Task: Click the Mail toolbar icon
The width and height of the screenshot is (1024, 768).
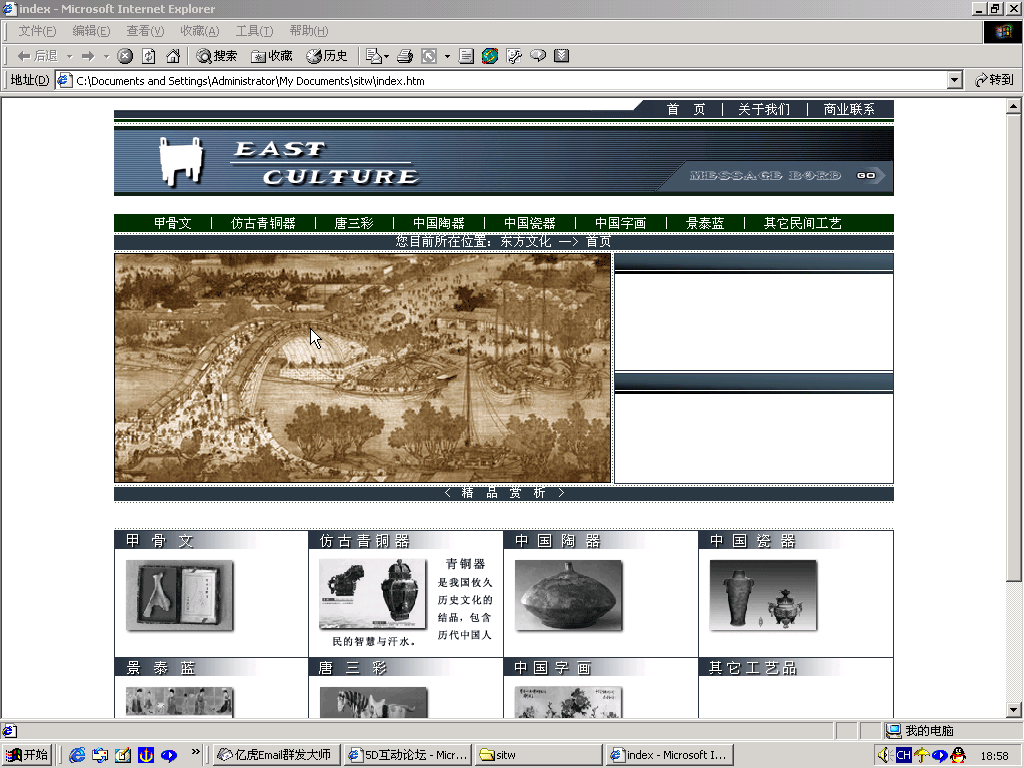Action: point(374,56)
